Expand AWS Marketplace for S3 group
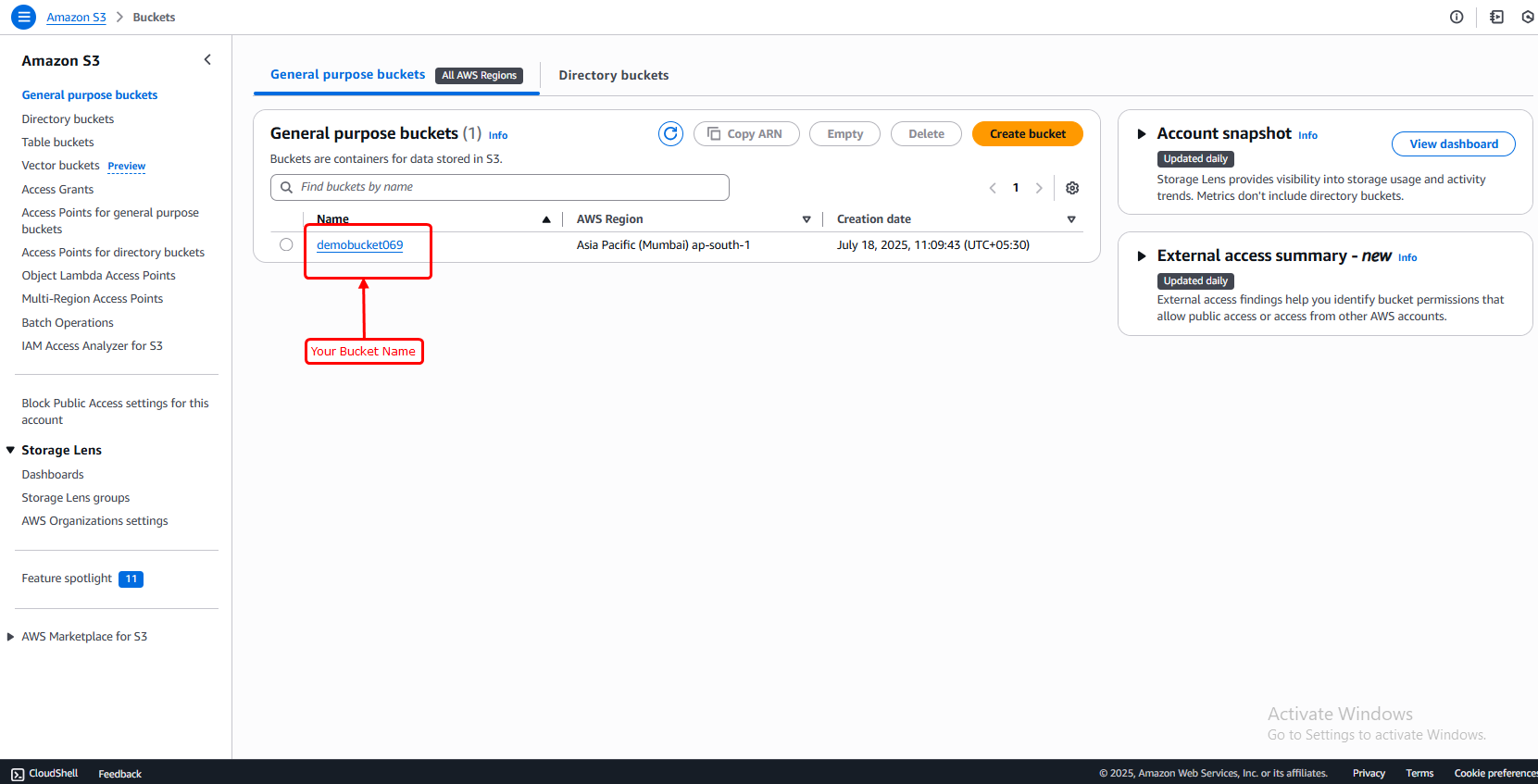 (11, 637)
